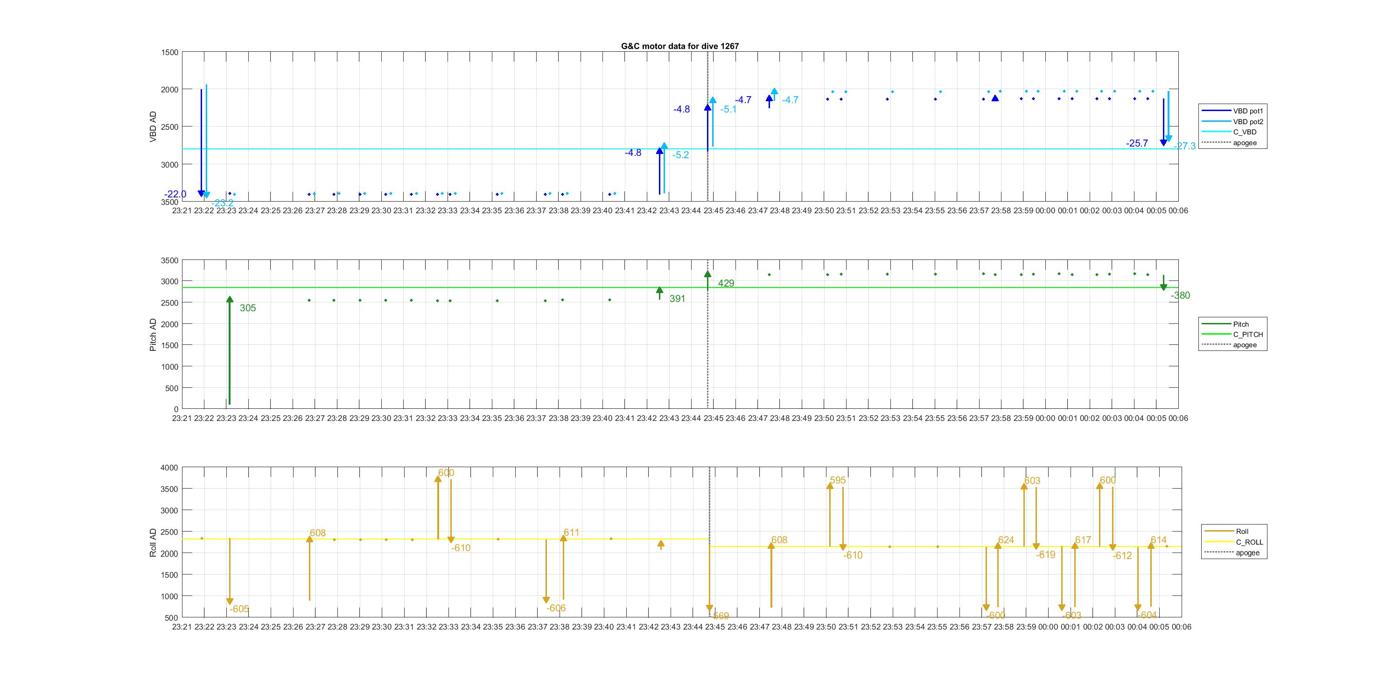Click the "-22.0" VBD value label

click(x=176, y=194)
